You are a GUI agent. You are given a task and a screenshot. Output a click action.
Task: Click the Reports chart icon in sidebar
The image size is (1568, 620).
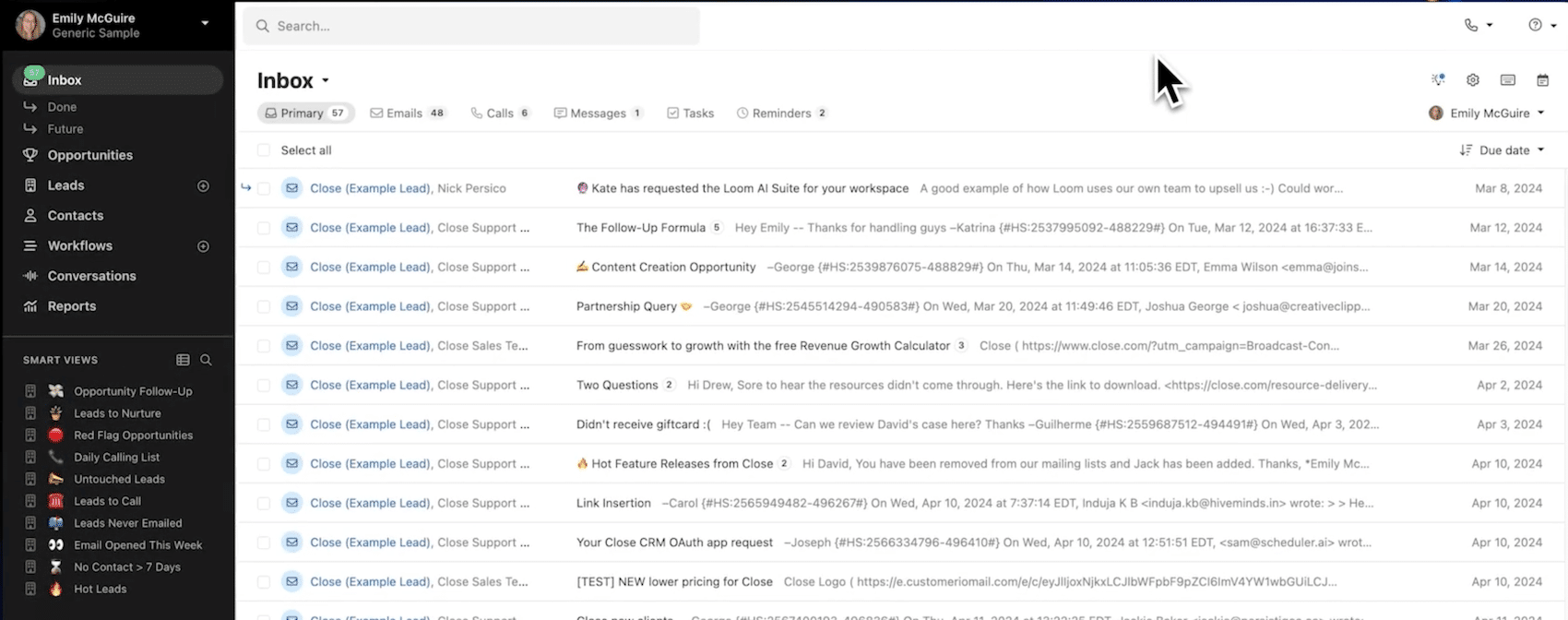click(x=30, y=306)
